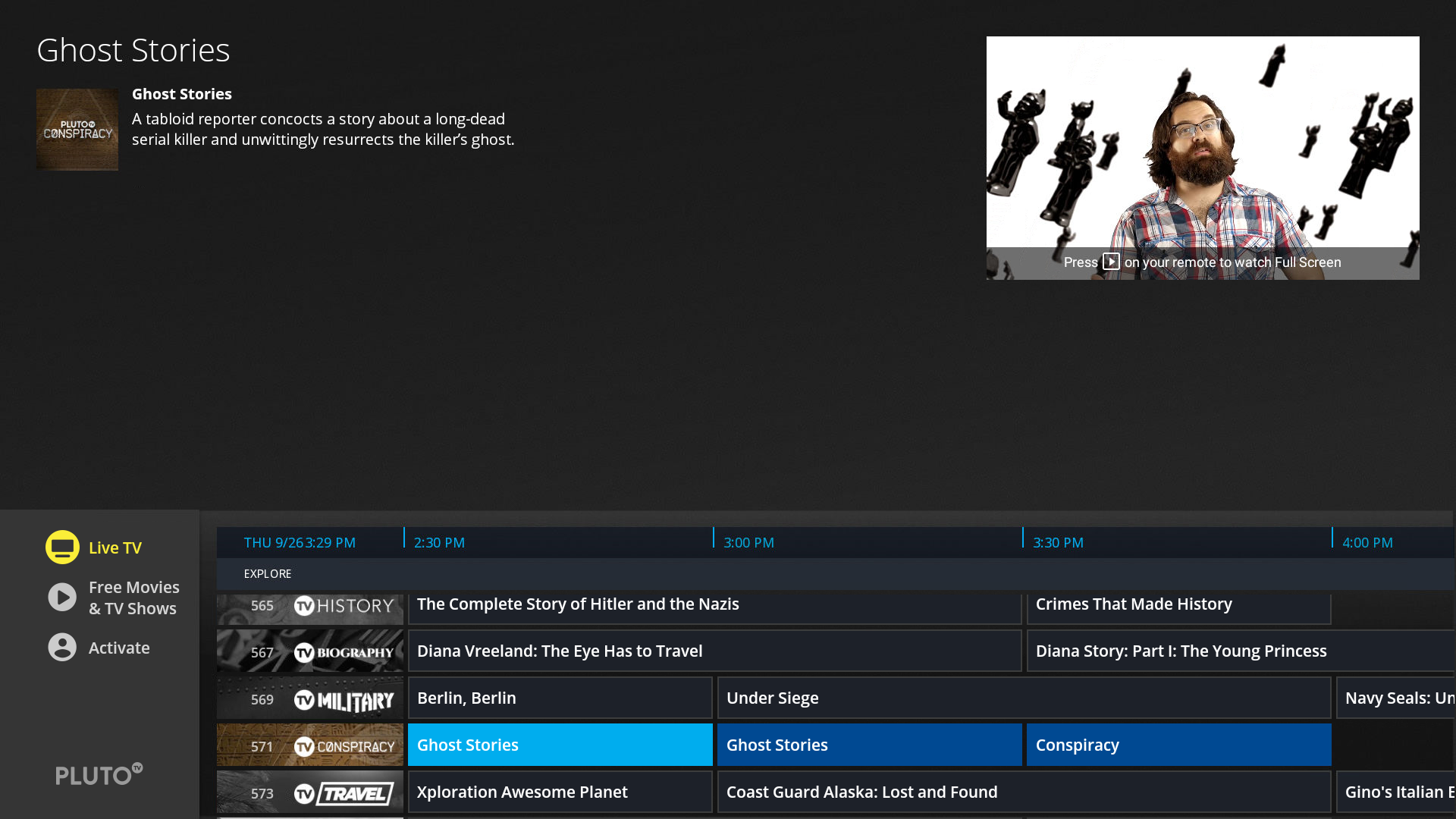Image resolution: width=1456 pixels, height=819 pixels.
Task: Click the 3:00 PM timeline marker
Action: click(x=748, y=542)
